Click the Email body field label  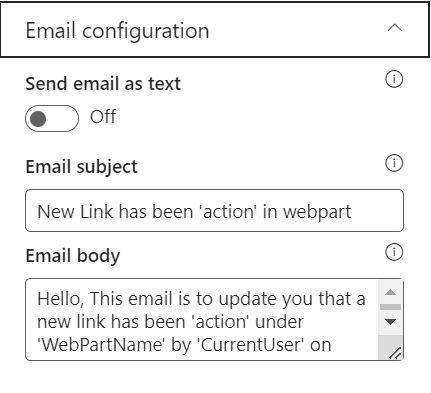click(x=73, y=256)
